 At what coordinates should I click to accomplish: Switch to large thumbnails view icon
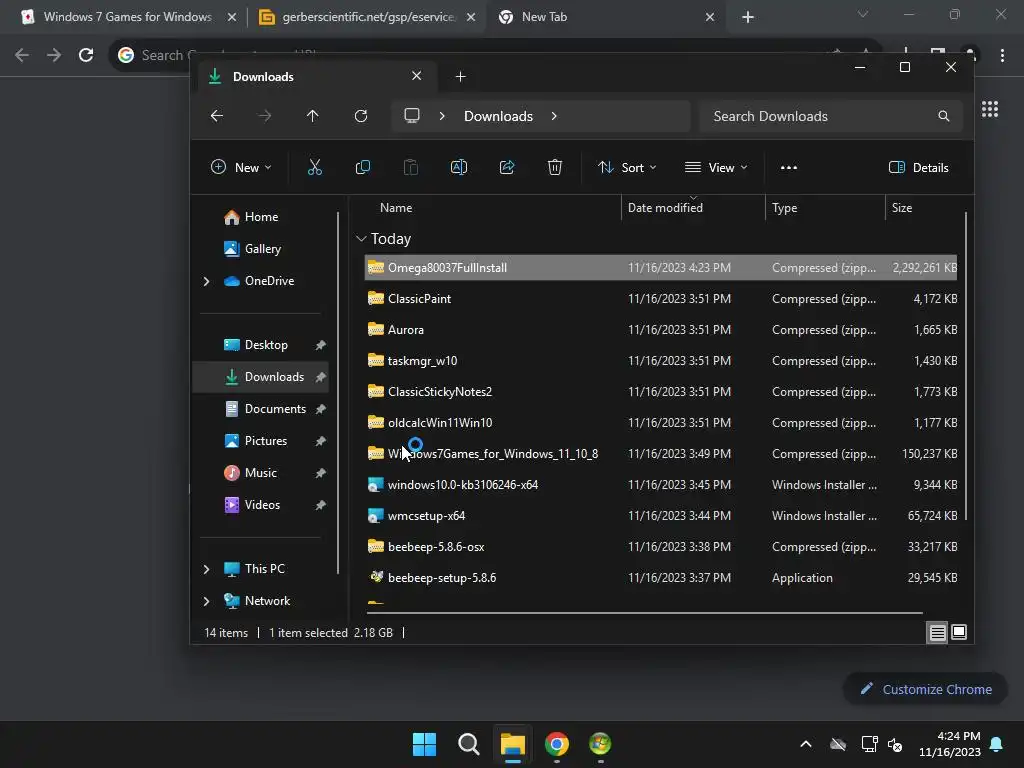coord(959,632)
